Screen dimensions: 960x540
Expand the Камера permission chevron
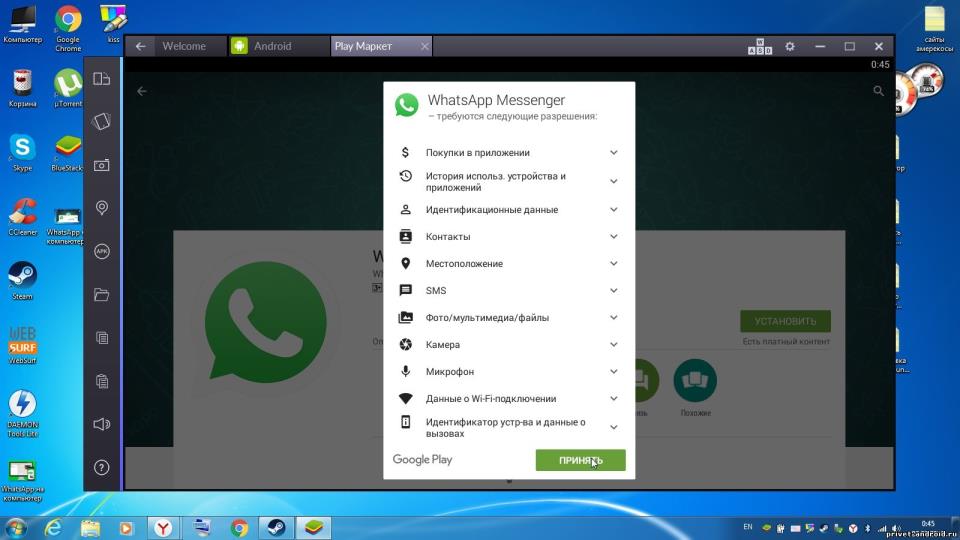(613, 344)
